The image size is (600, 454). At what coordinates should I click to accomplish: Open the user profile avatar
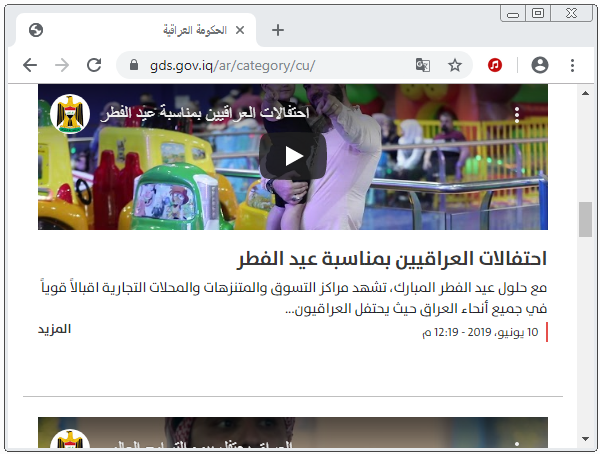coord(540,65)
